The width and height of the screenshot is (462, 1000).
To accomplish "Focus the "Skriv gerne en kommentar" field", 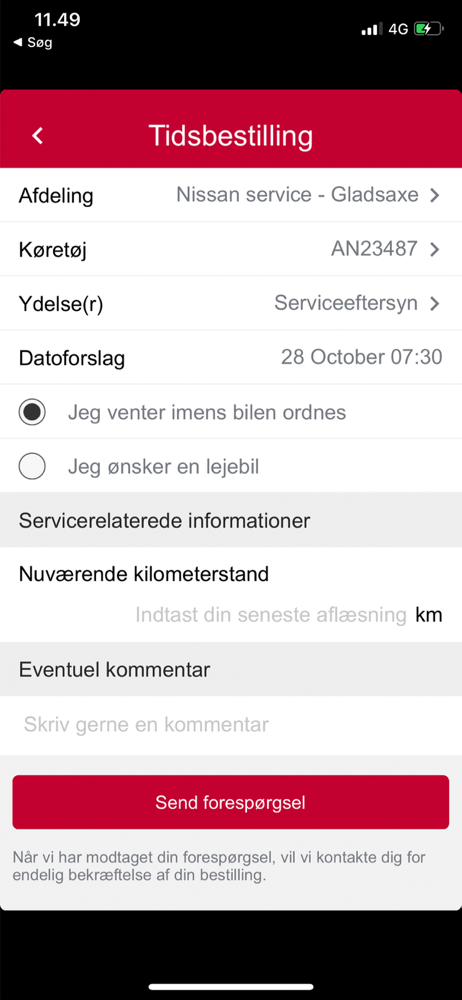I will [x=231, y=725].
